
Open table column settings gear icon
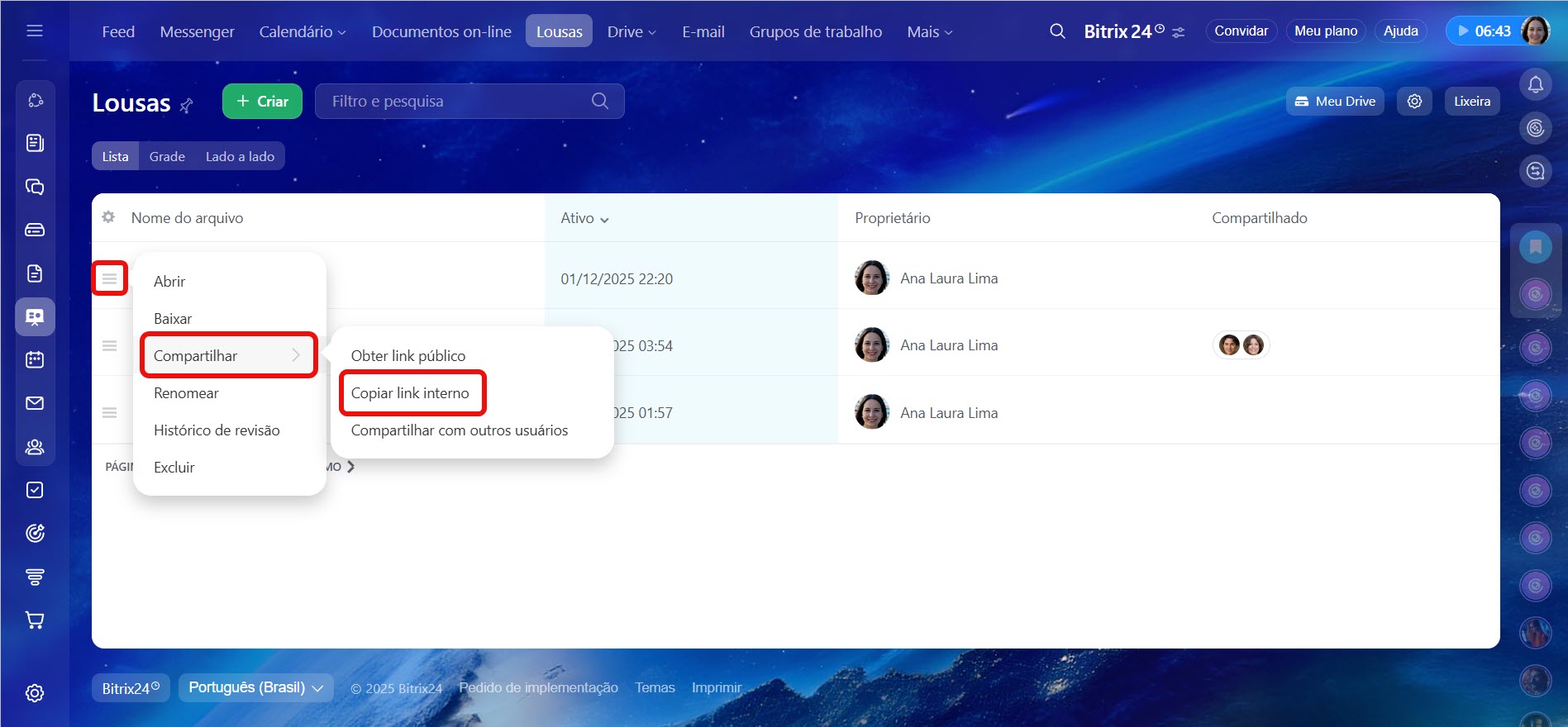click(x=108, y=217)
